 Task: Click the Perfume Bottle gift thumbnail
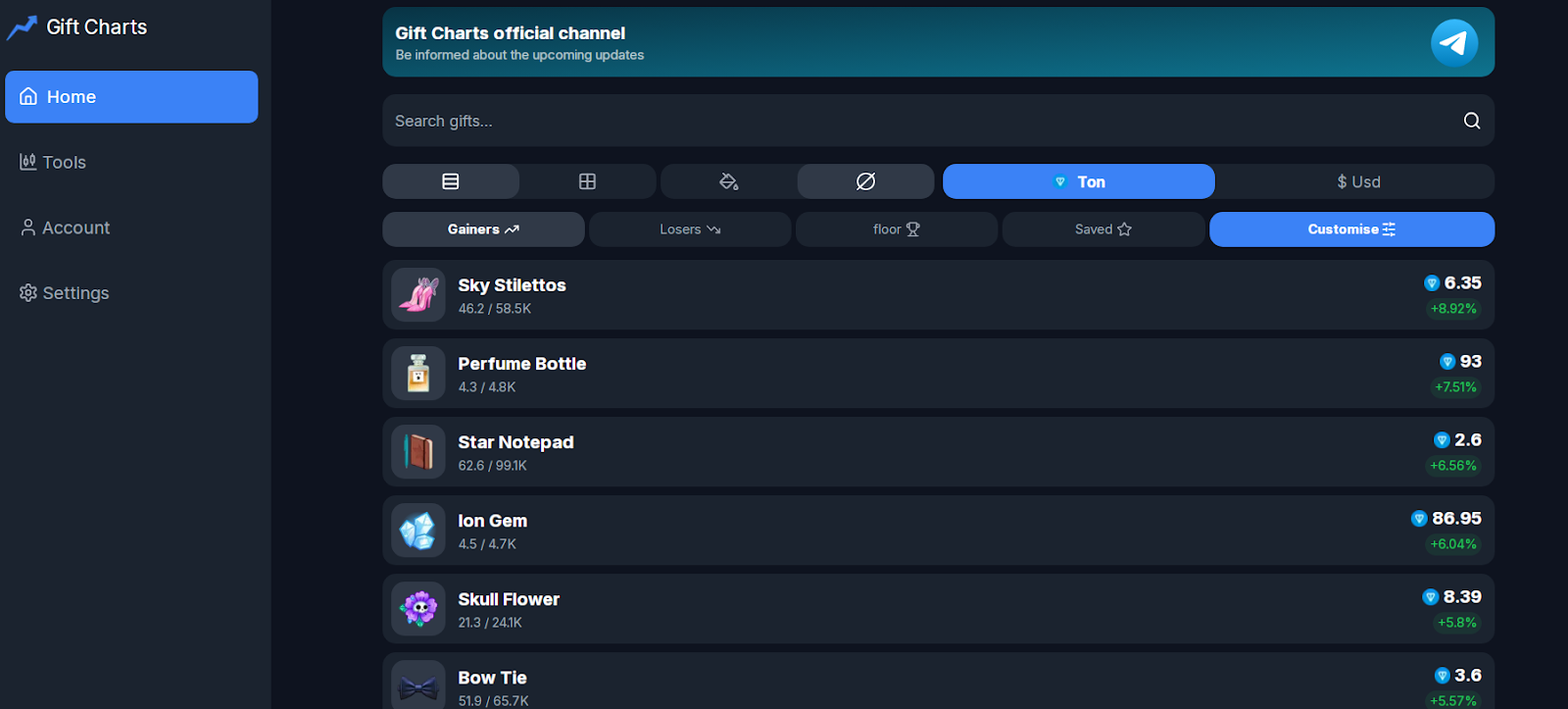418,374
